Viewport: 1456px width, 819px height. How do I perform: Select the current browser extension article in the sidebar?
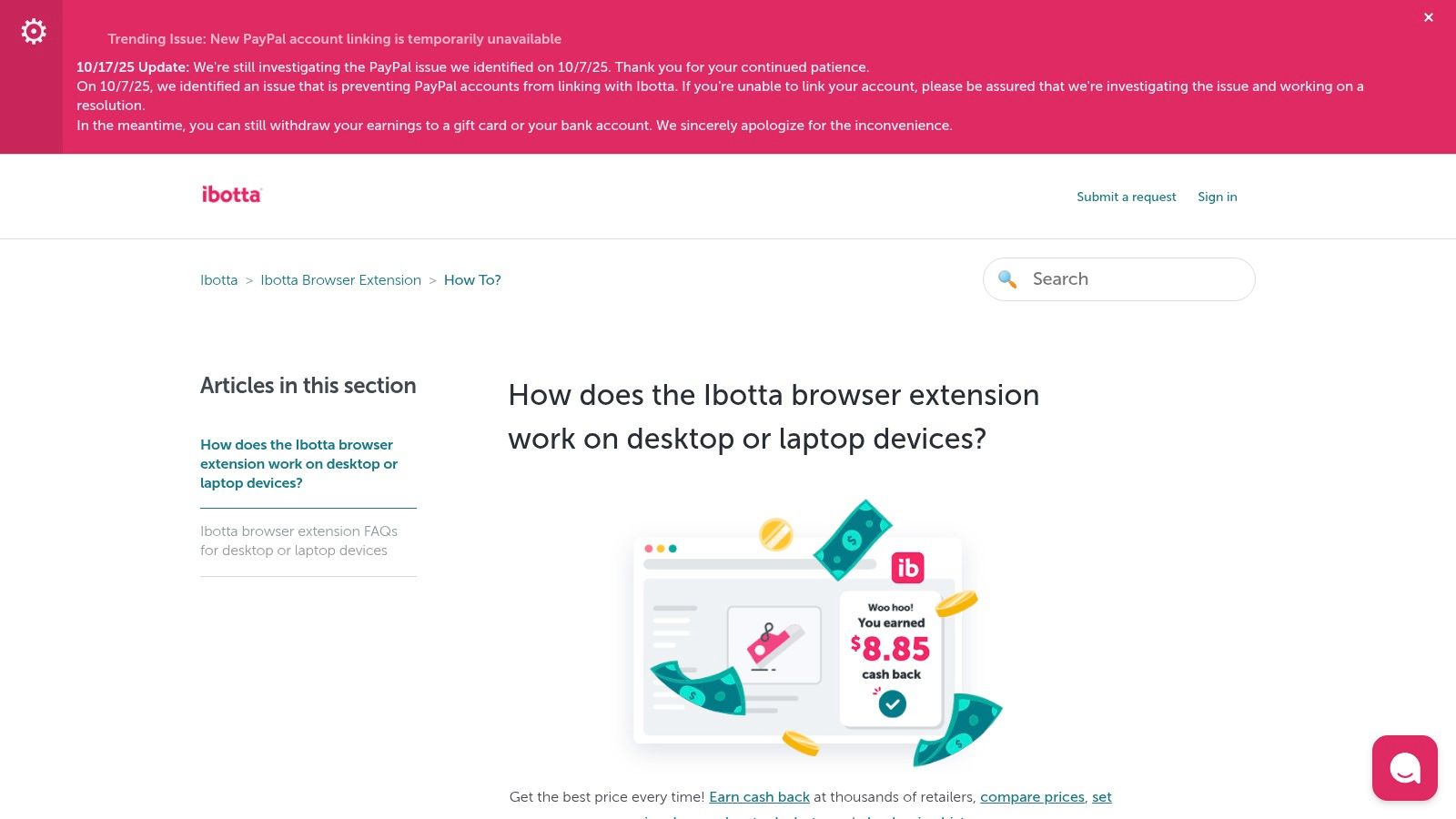[298, 464]
